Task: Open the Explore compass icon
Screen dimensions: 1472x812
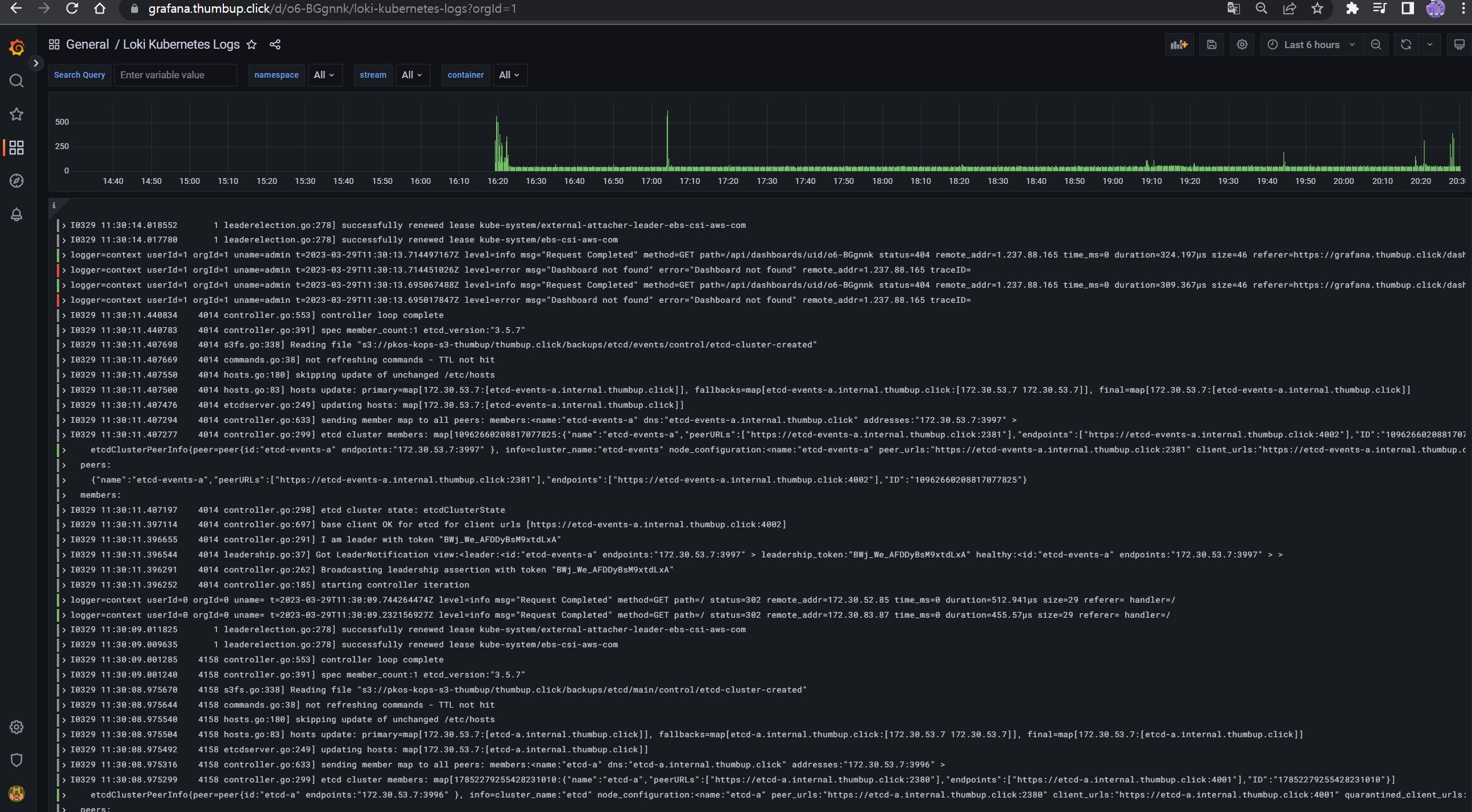Action: [17, 181]
